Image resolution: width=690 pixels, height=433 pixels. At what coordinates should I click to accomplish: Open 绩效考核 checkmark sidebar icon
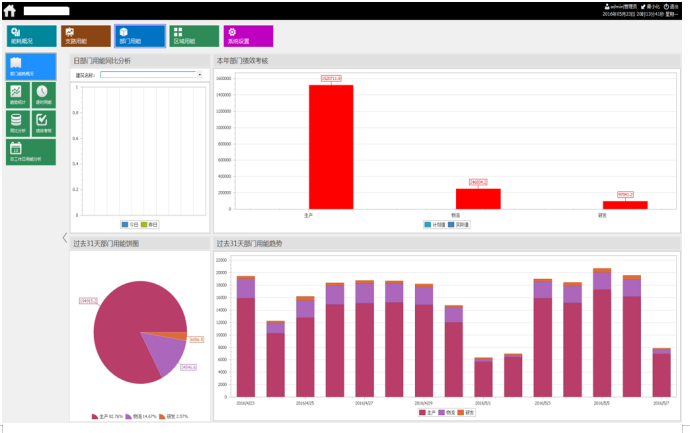tap(43, 124)
